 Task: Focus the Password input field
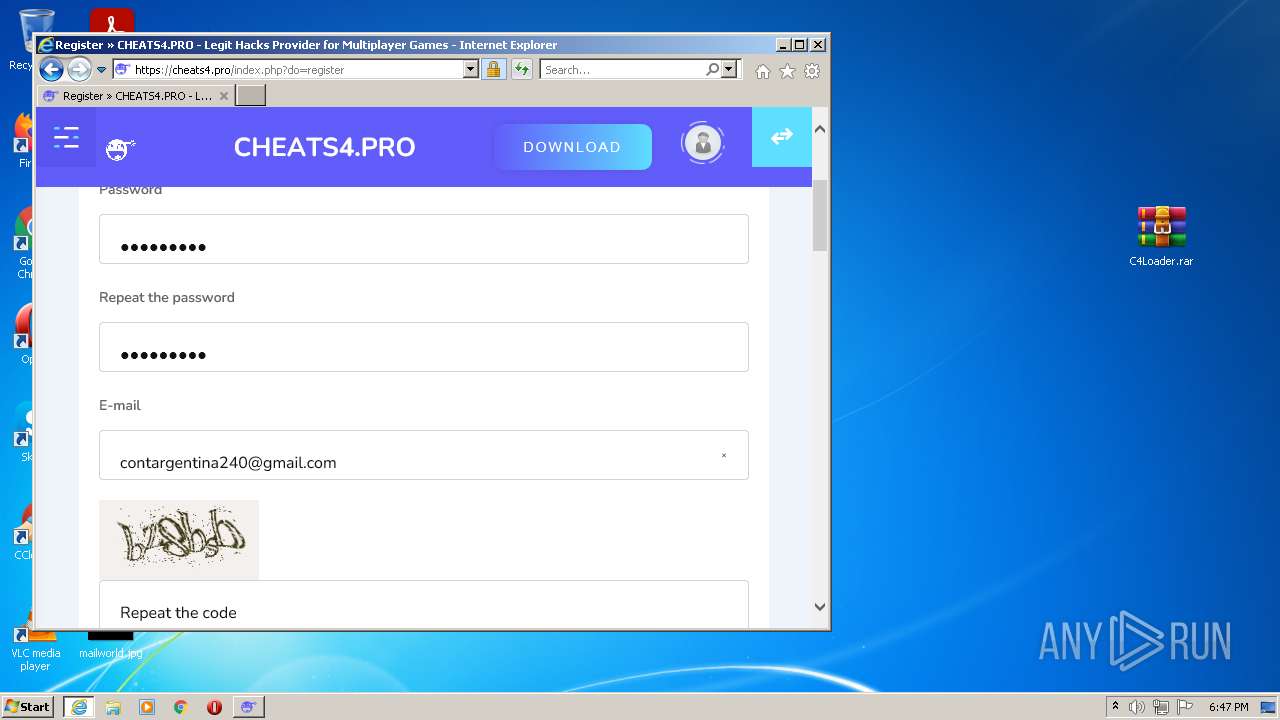tap(424, 239)
